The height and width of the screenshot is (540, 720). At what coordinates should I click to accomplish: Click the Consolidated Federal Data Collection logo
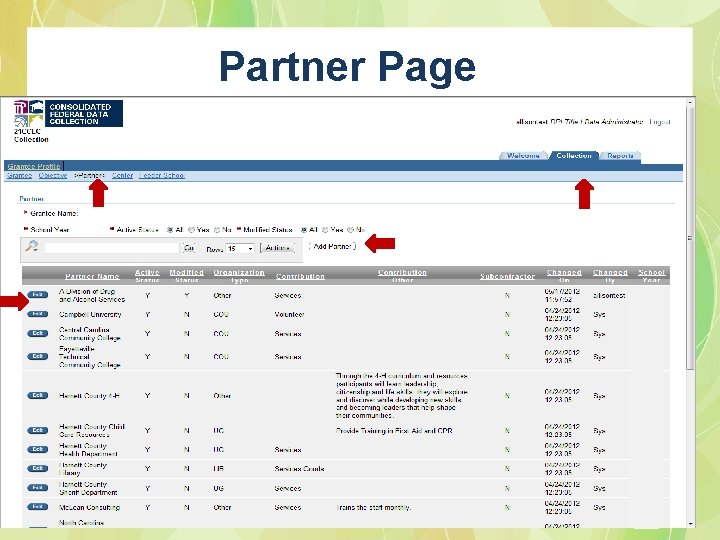(x=68, y=113)
